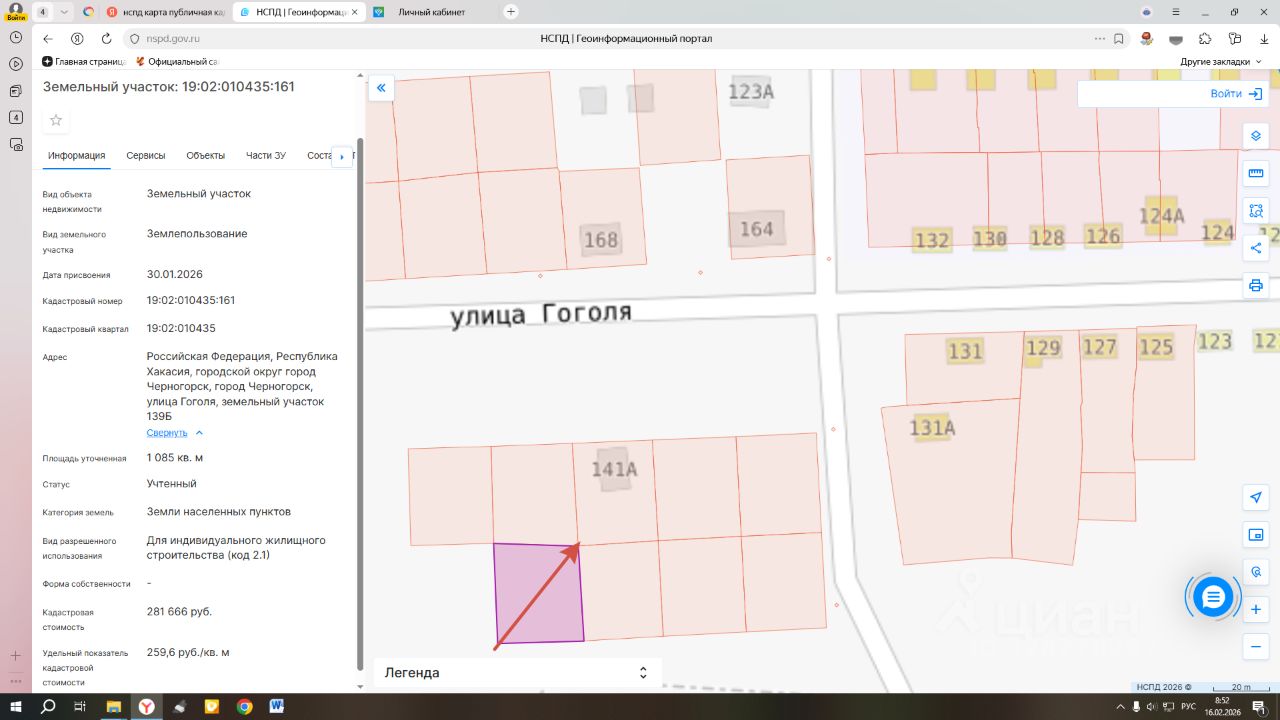Switch to Личный кабинет browser tab

tap(430, 12)
